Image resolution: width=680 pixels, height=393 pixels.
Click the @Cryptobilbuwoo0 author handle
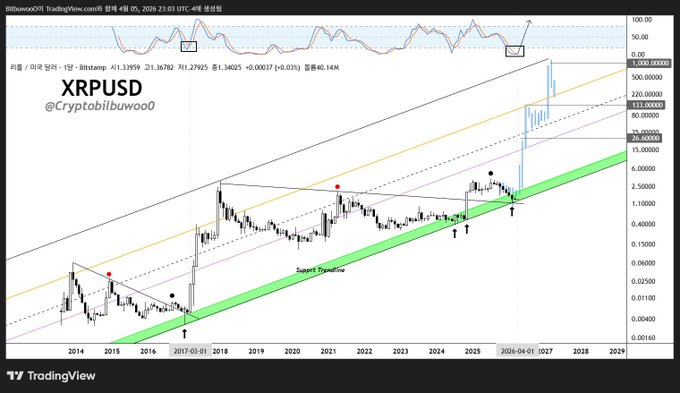100,106
